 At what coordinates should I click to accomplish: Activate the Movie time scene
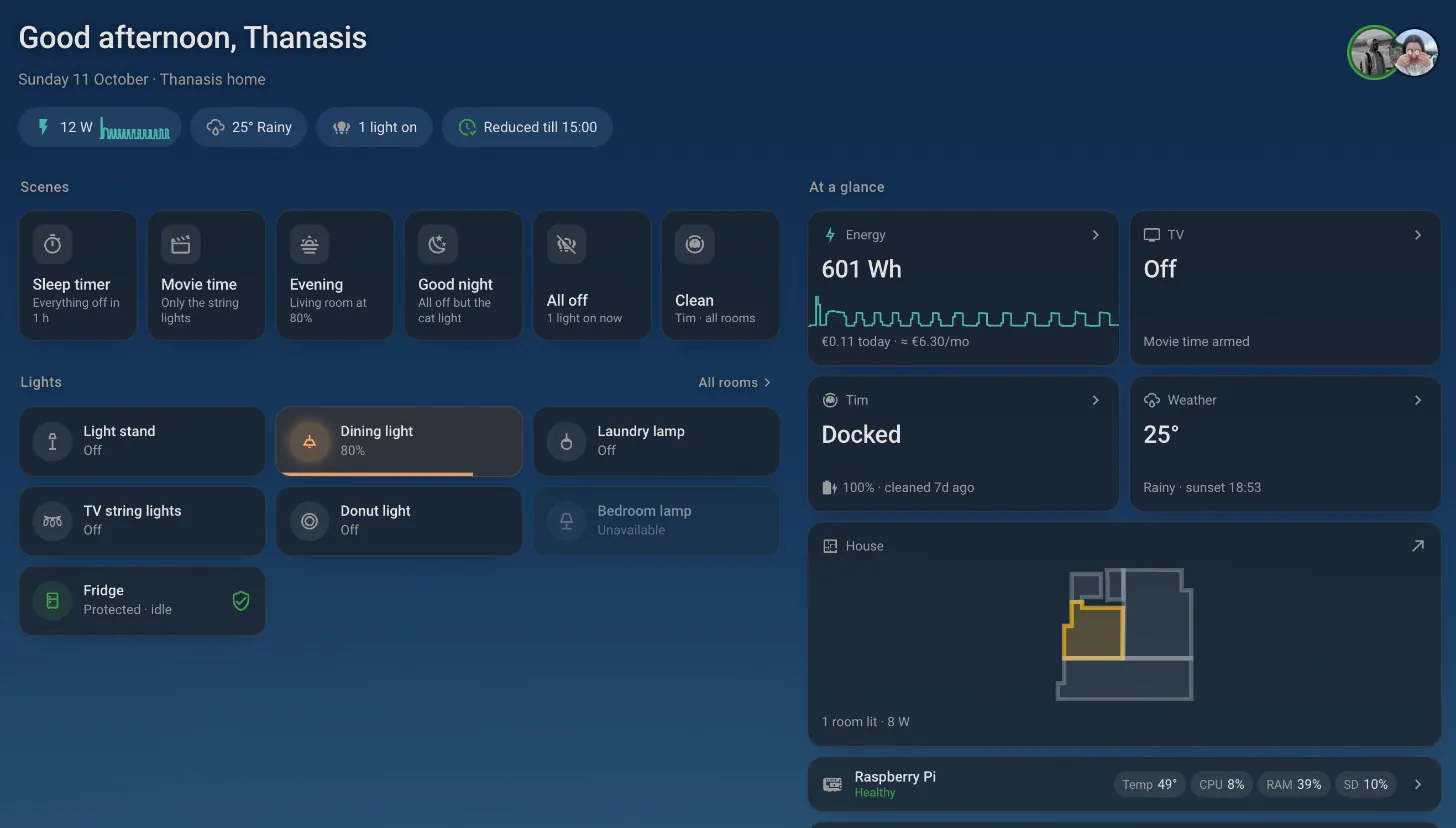pos(207,275)
